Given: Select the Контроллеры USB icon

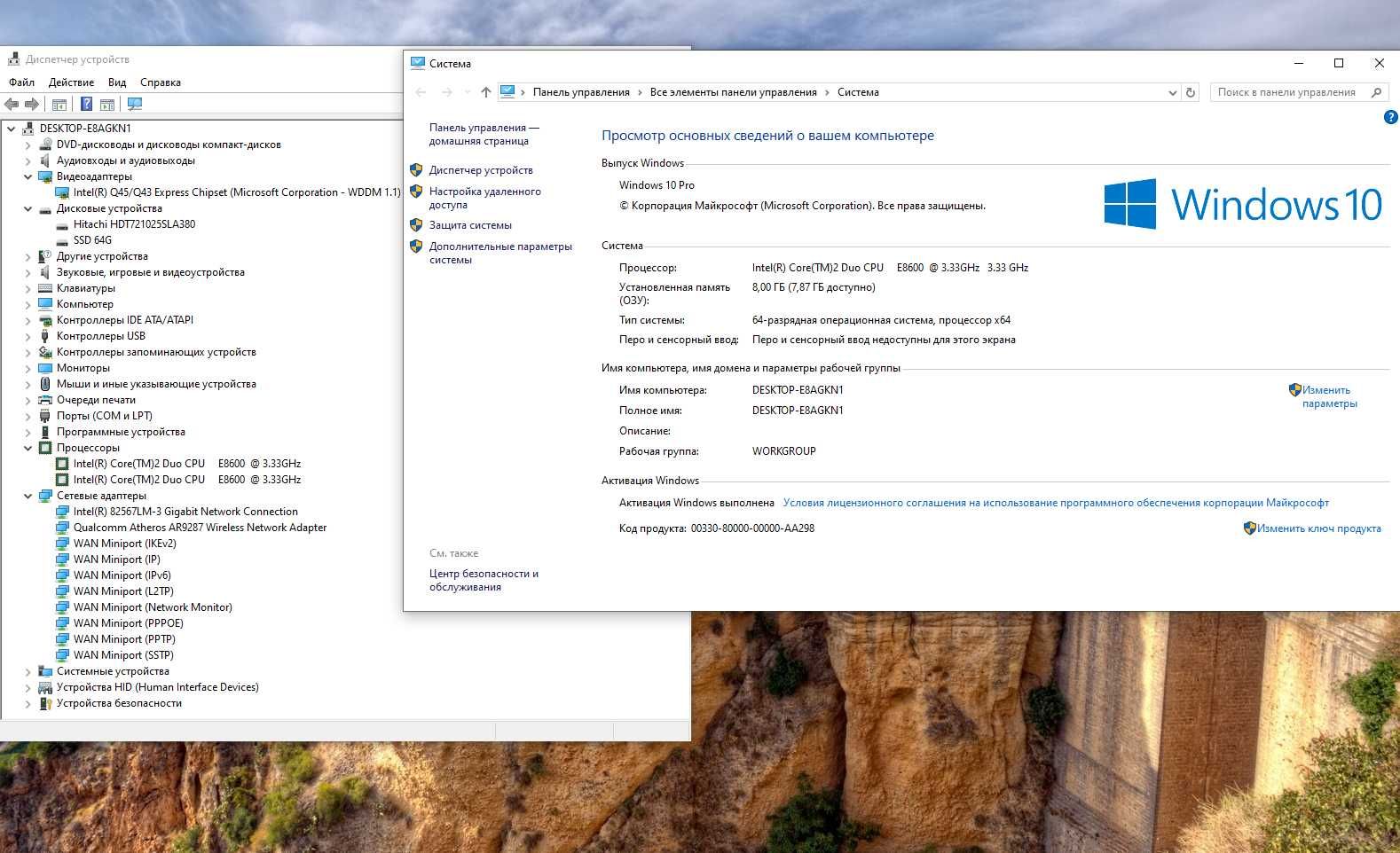Looking at the screenshot, I should click(x=45, y=336).
